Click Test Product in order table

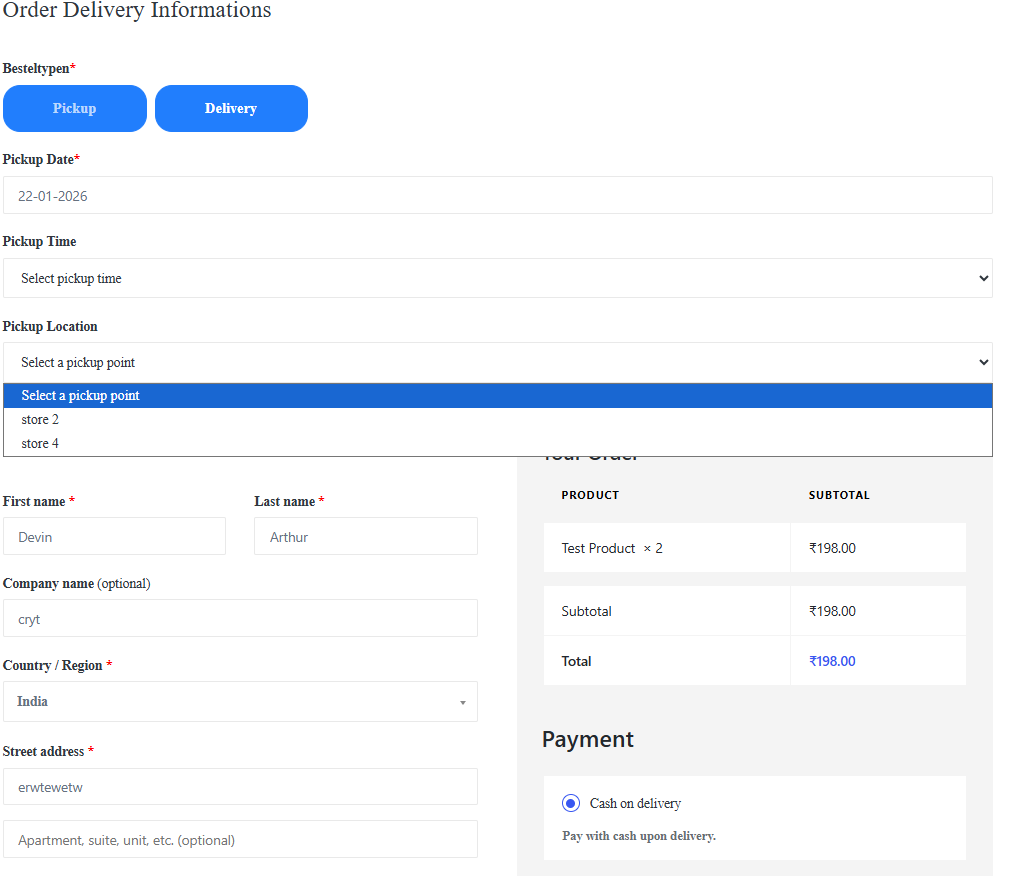598,548
